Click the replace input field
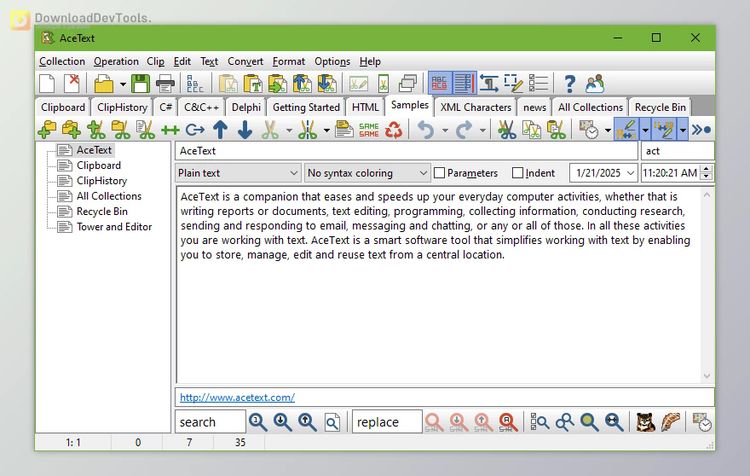This screenshot has width=750, height=476. (x=387, y=422)
